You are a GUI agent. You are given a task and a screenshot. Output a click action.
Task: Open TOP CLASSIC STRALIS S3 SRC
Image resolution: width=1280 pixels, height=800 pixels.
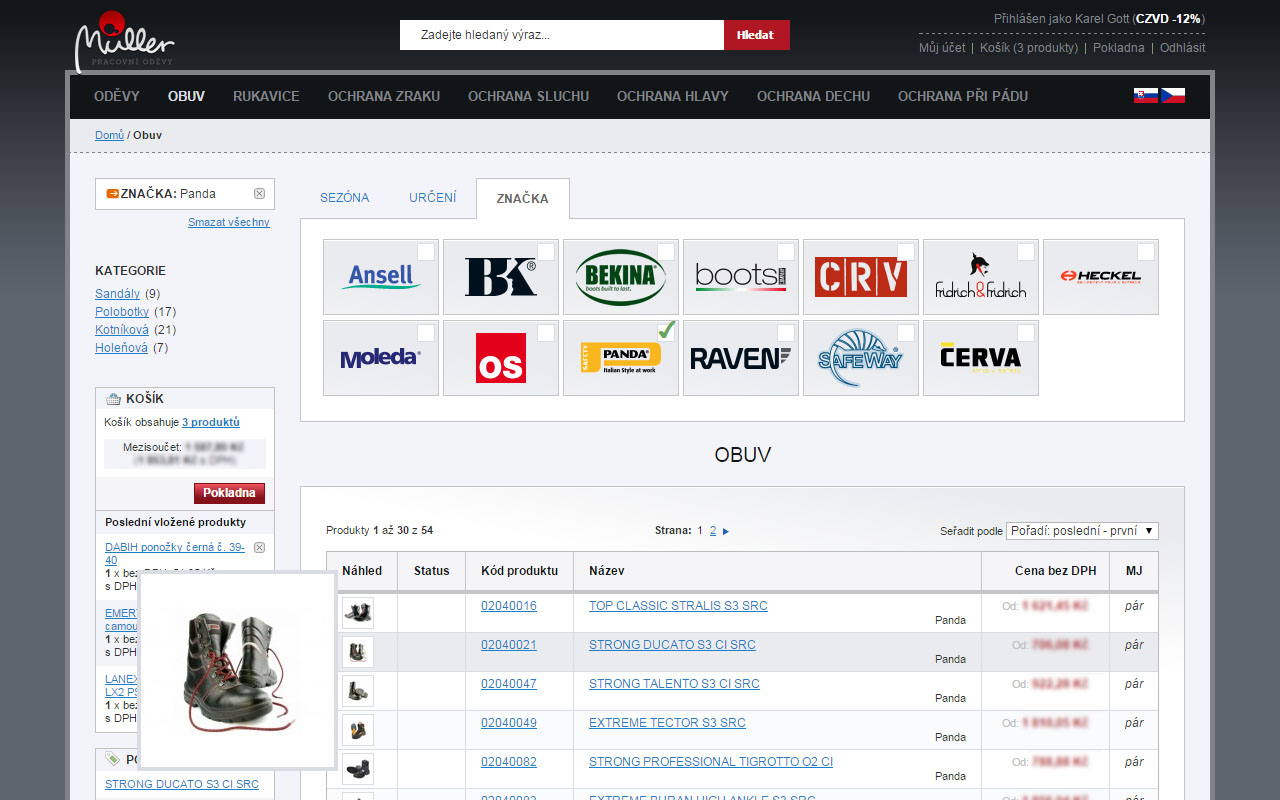pos(678,606)
